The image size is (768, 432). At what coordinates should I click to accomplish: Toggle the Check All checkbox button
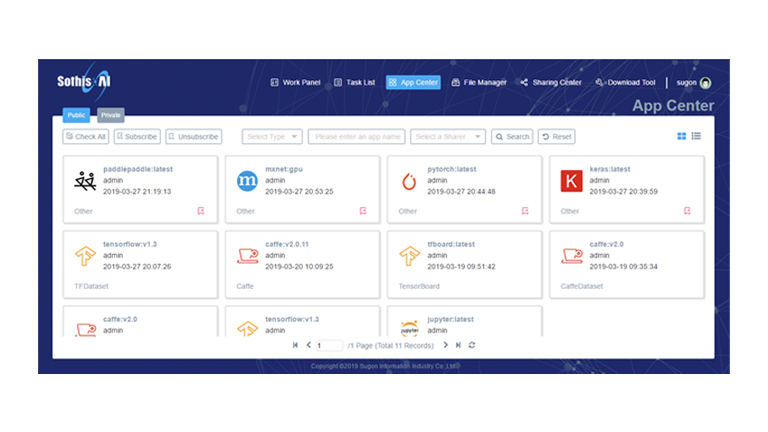pyautogui.click(x=86, y=136)
